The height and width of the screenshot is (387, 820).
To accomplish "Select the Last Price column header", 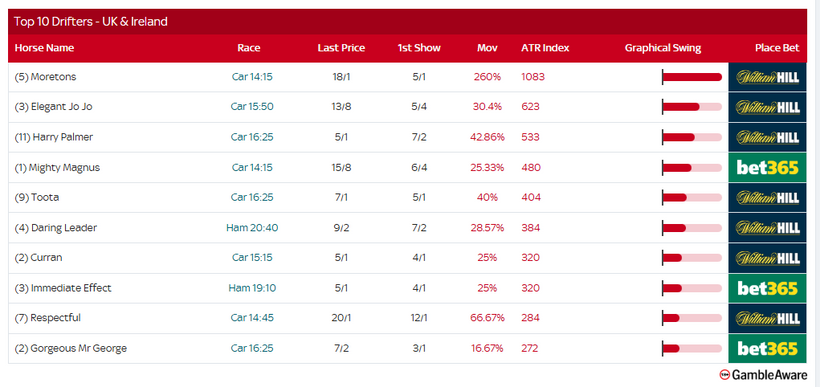I will point(341,48).
